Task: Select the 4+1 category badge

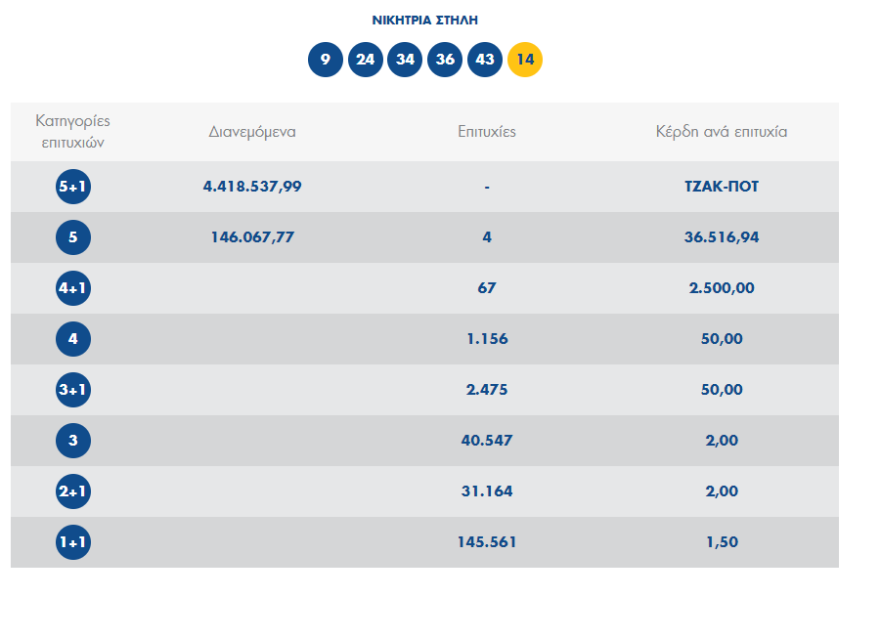Action: tap(73, 288)
